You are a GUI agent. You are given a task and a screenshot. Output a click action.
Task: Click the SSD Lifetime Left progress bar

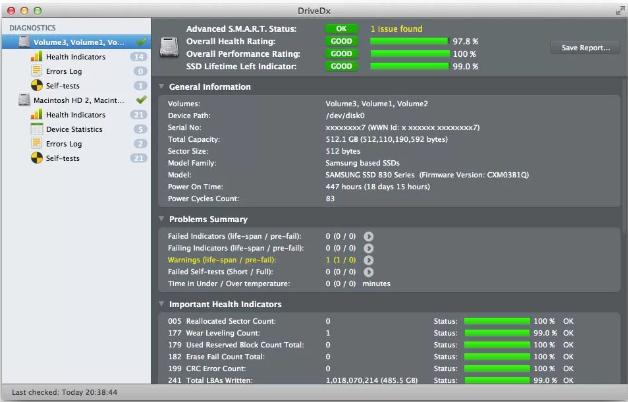(409, 66)
